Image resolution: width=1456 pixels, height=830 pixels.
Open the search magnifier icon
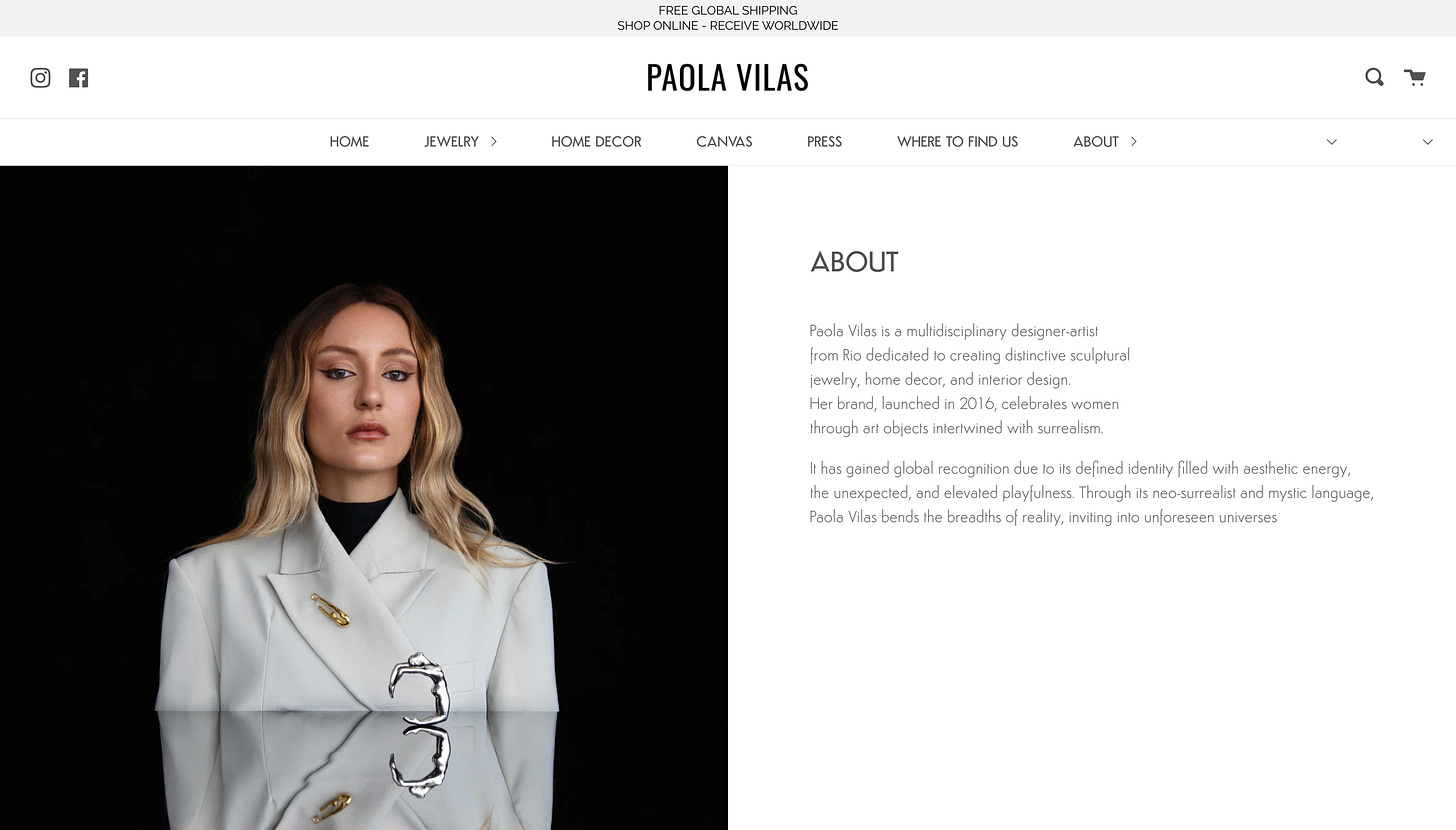[1375, 77]
